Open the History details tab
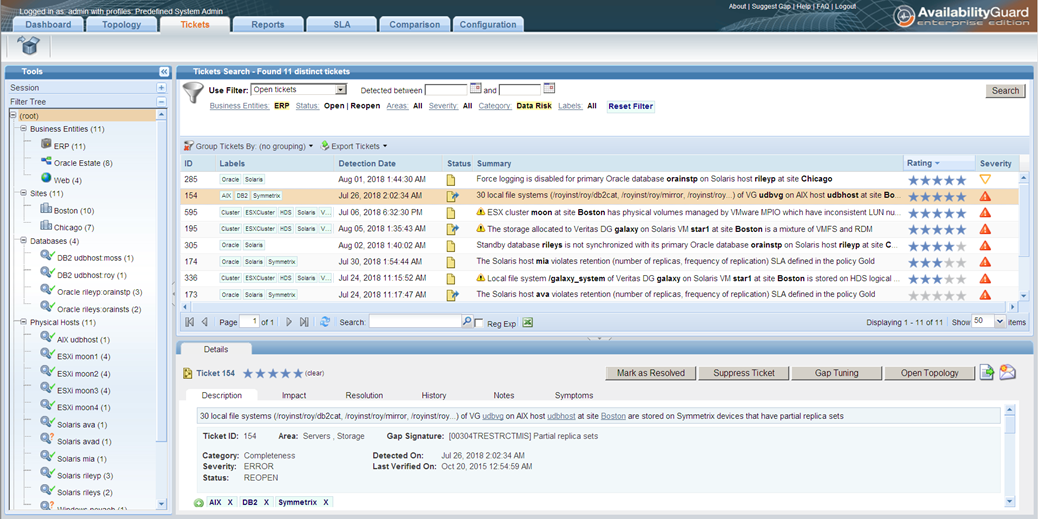Image resolution: width=1038 pixels, height=519 pixels. (434, 395)
